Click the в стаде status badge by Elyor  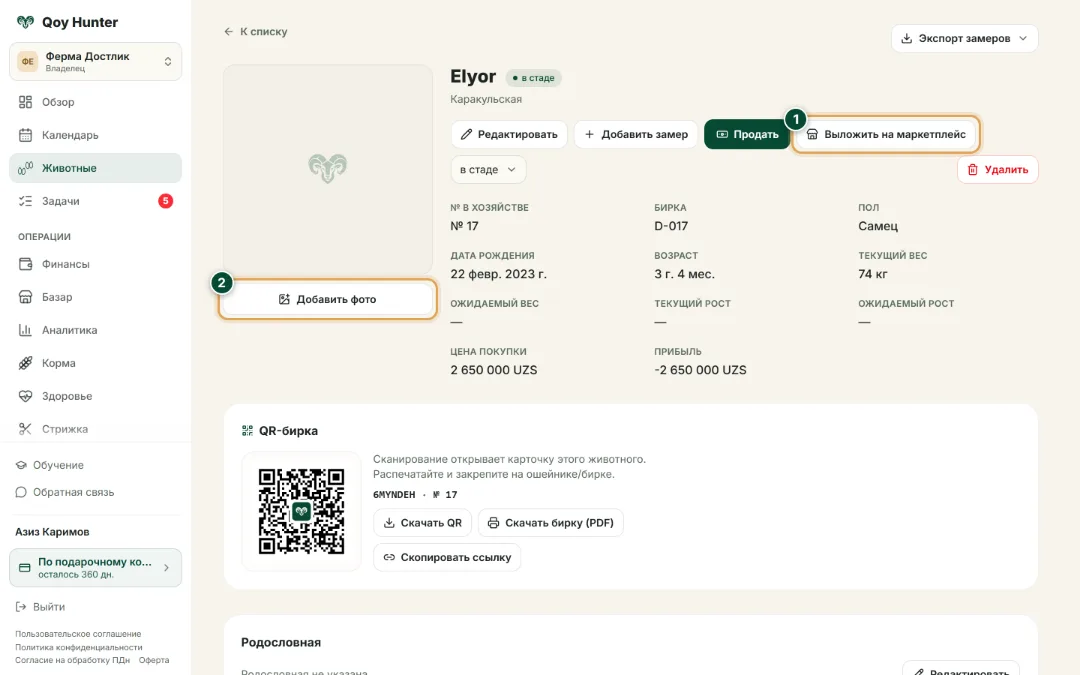click(534, 78)
